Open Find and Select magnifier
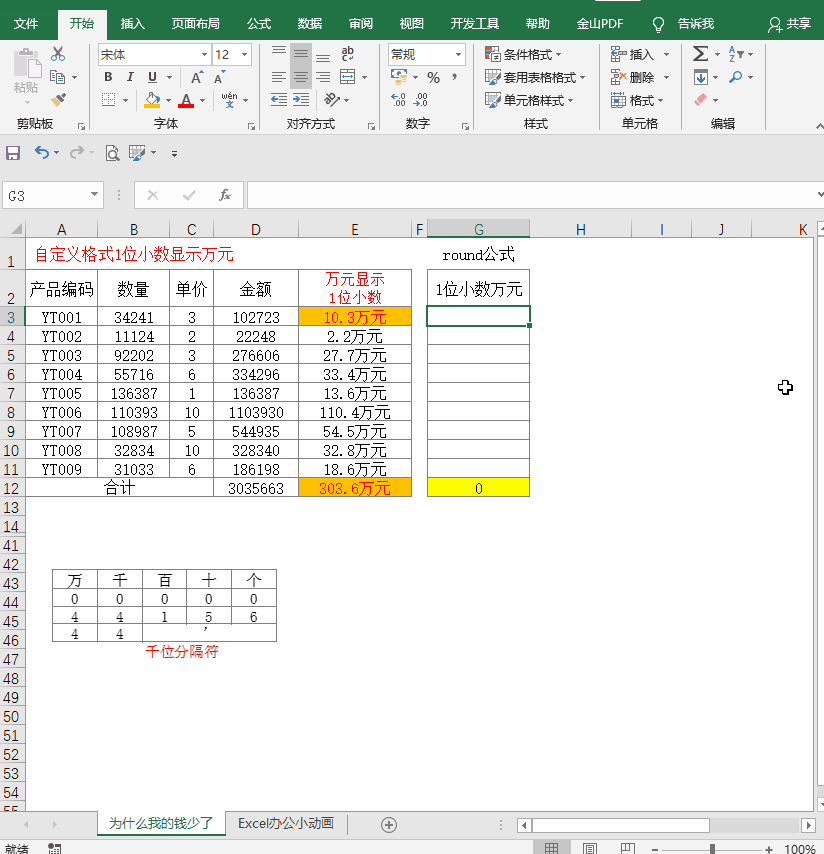The image size is (824, 854). (736, 77)
